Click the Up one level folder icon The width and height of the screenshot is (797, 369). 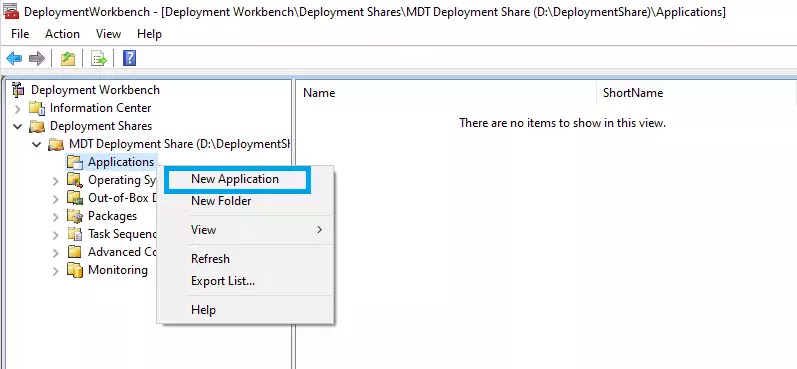(68, 58)
